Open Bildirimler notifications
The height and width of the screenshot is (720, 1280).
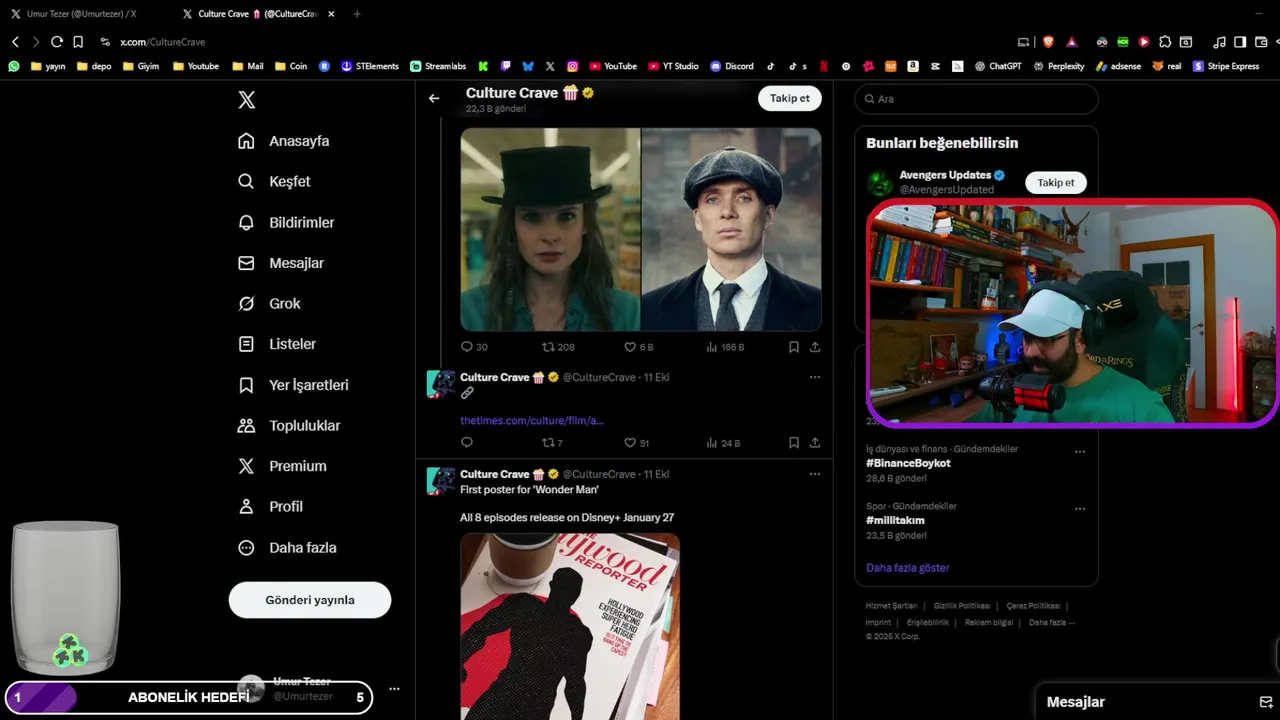[x=286, y=222]
